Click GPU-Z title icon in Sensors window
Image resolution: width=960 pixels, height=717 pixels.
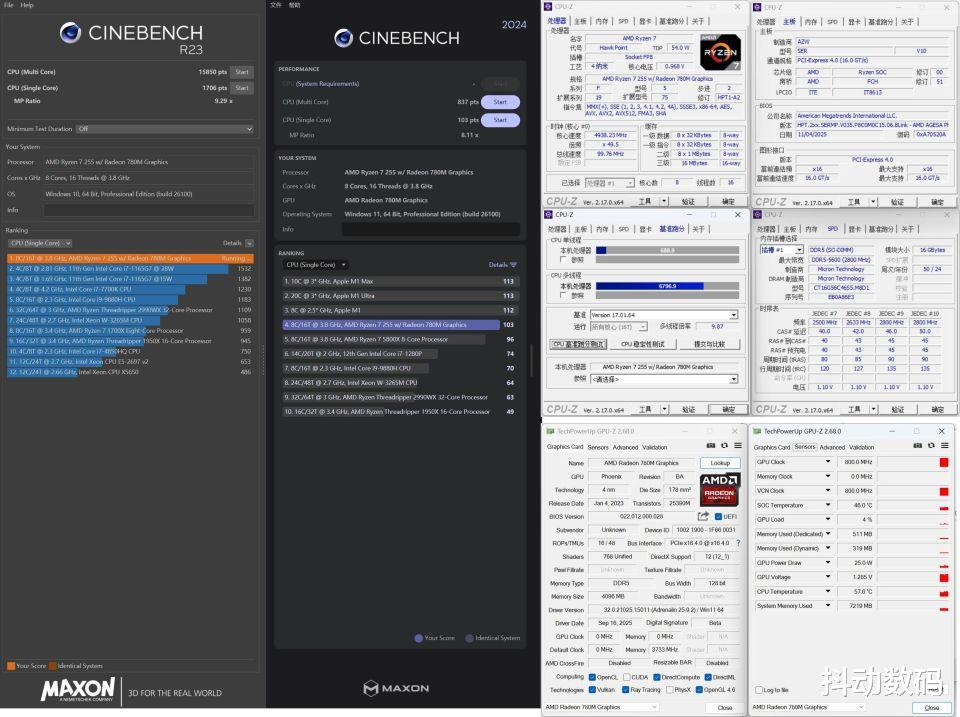[757, 432]
